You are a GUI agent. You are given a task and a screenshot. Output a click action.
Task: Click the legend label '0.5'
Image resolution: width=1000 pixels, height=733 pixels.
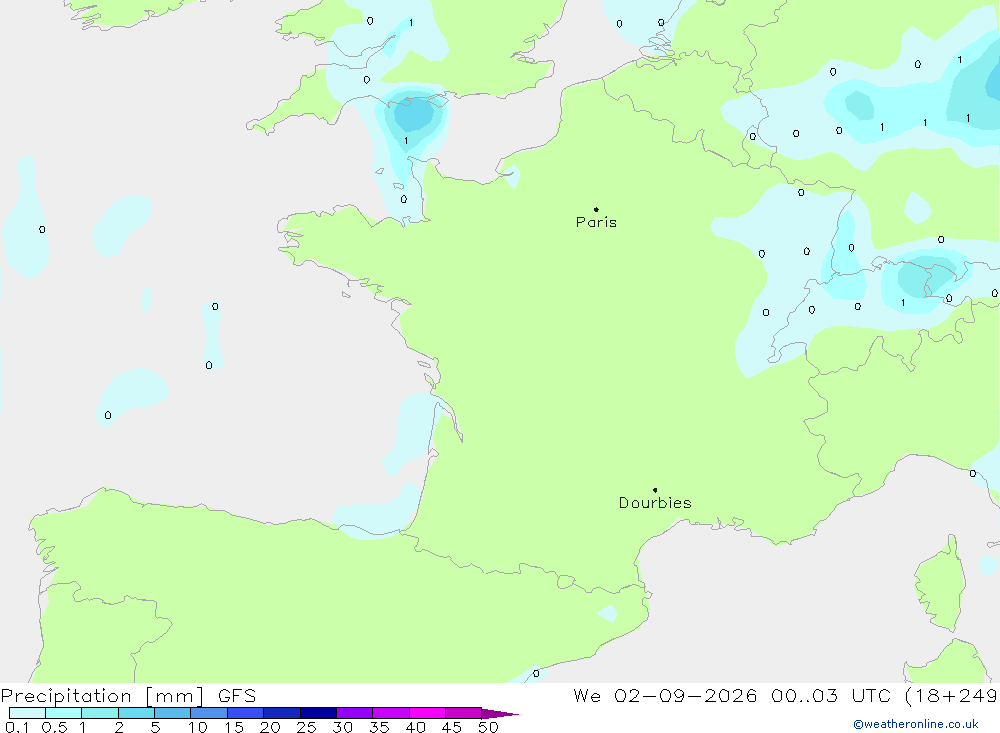(x=54, y=727)
